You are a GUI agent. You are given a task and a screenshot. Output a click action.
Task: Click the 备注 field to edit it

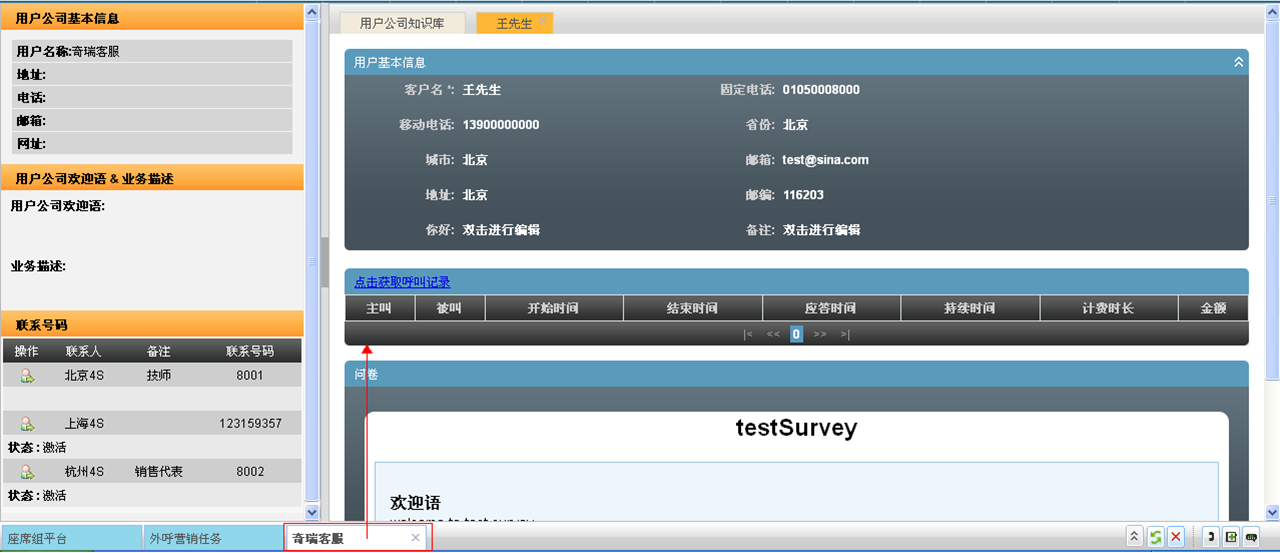(821, 230)
